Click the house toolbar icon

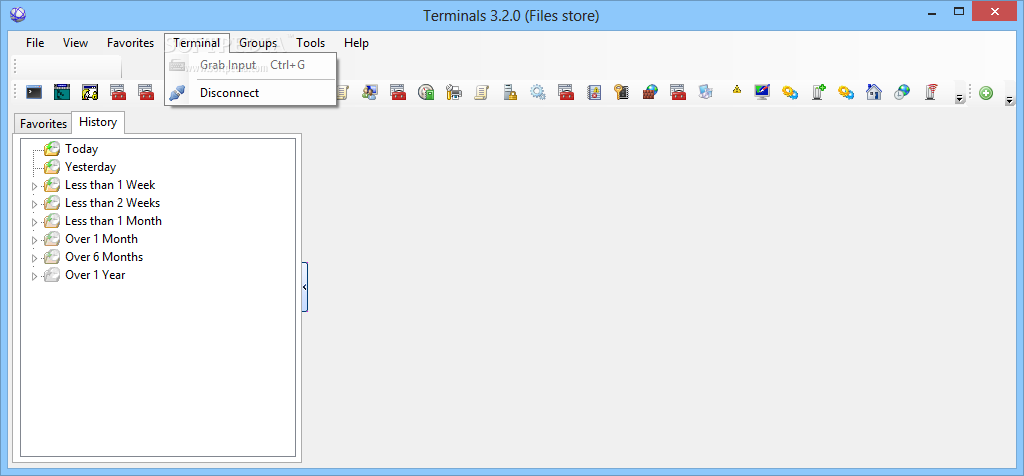(x=874, y=92)
